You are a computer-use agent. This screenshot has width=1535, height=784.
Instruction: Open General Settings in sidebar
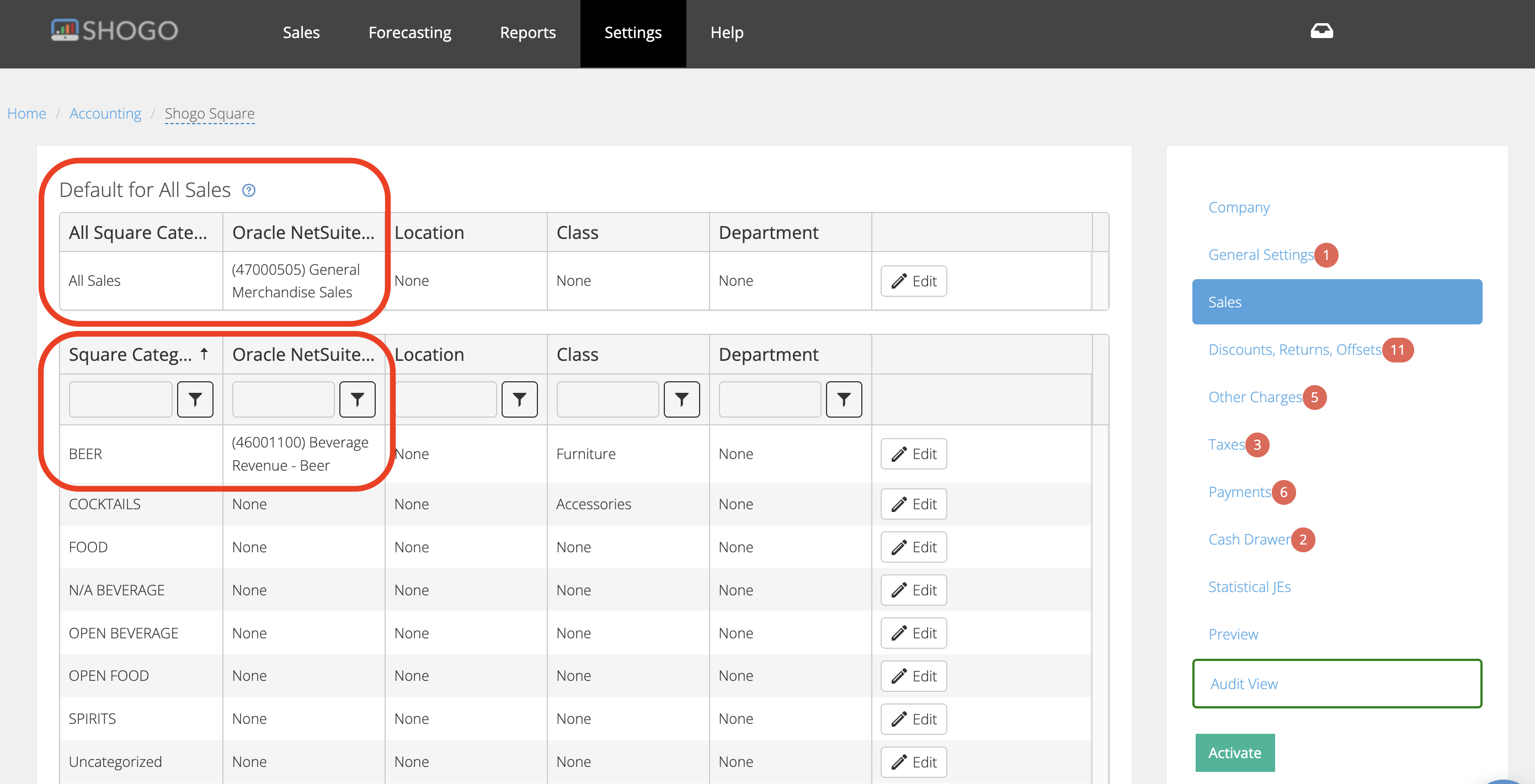(x=1261, y=255)
